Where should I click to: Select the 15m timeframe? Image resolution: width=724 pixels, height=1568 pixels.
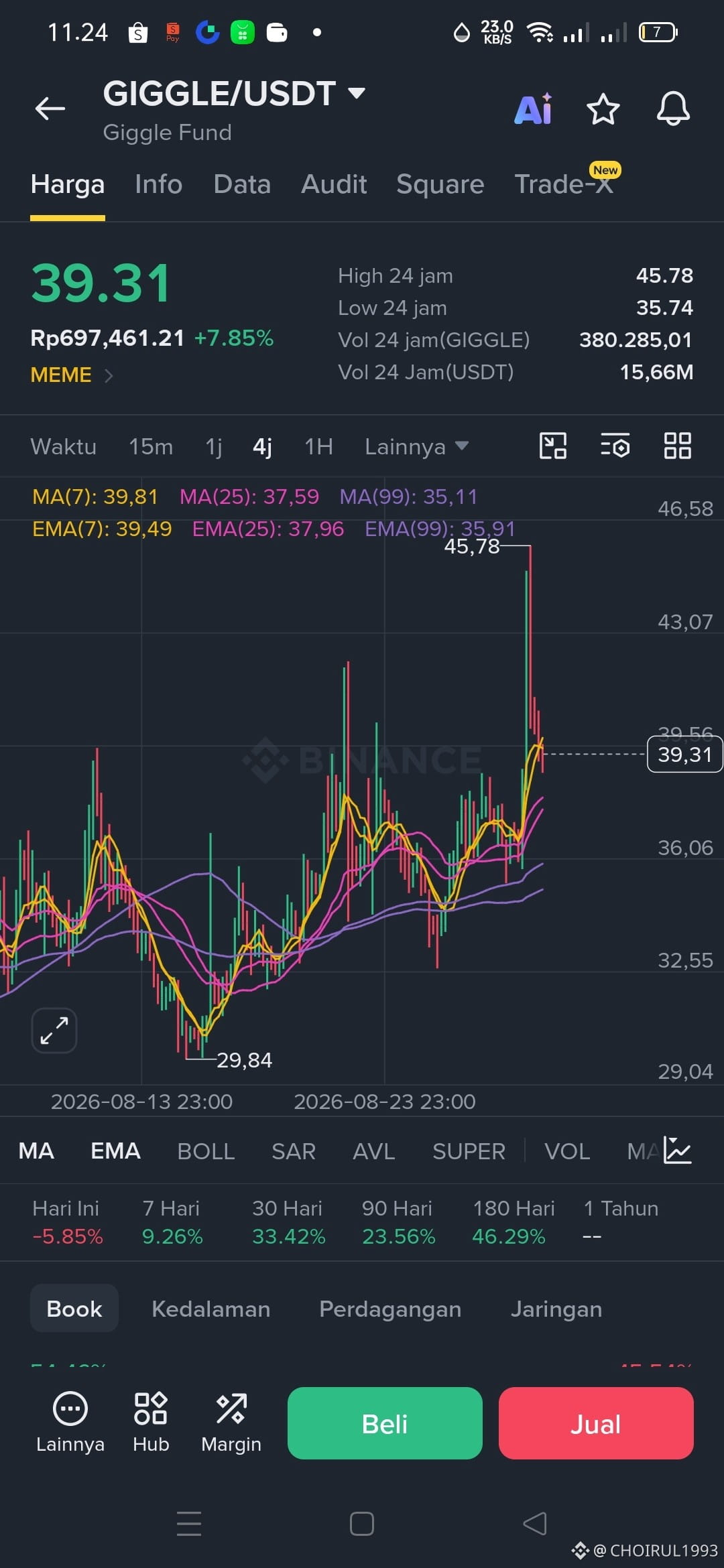coord(151,446)
